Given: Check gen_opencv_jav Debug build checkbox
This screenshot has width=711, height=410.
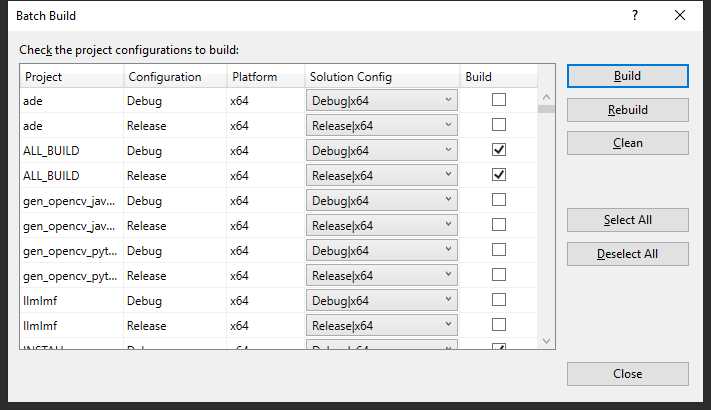Looking at the screenshot, I should click(499, 200).
